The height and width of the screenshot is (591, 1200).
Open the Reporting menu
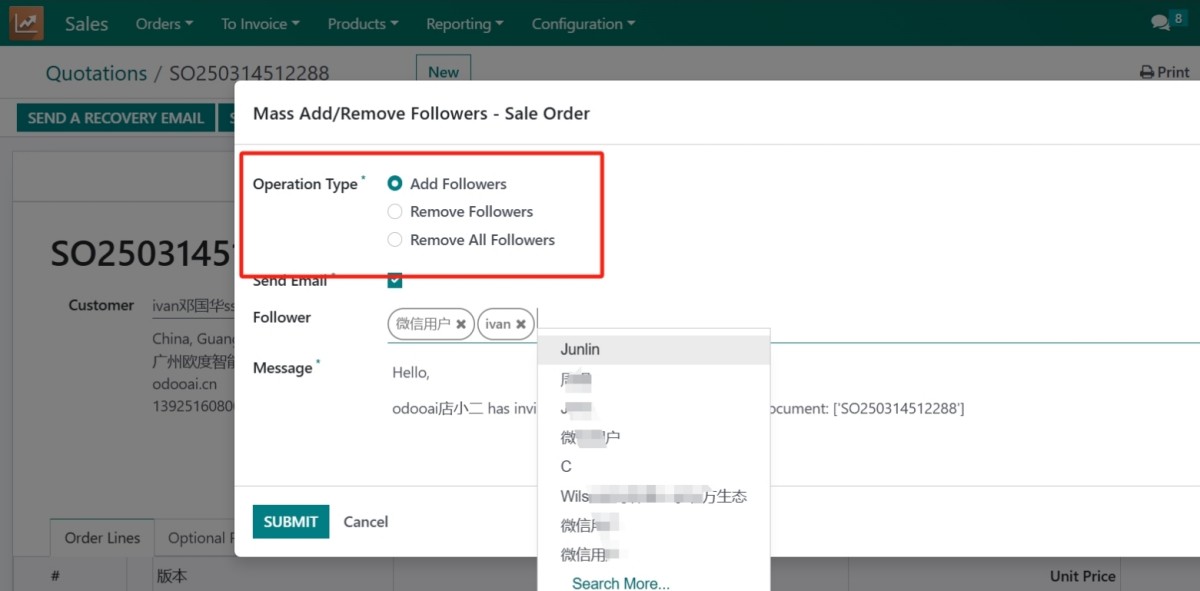(464, 24)
